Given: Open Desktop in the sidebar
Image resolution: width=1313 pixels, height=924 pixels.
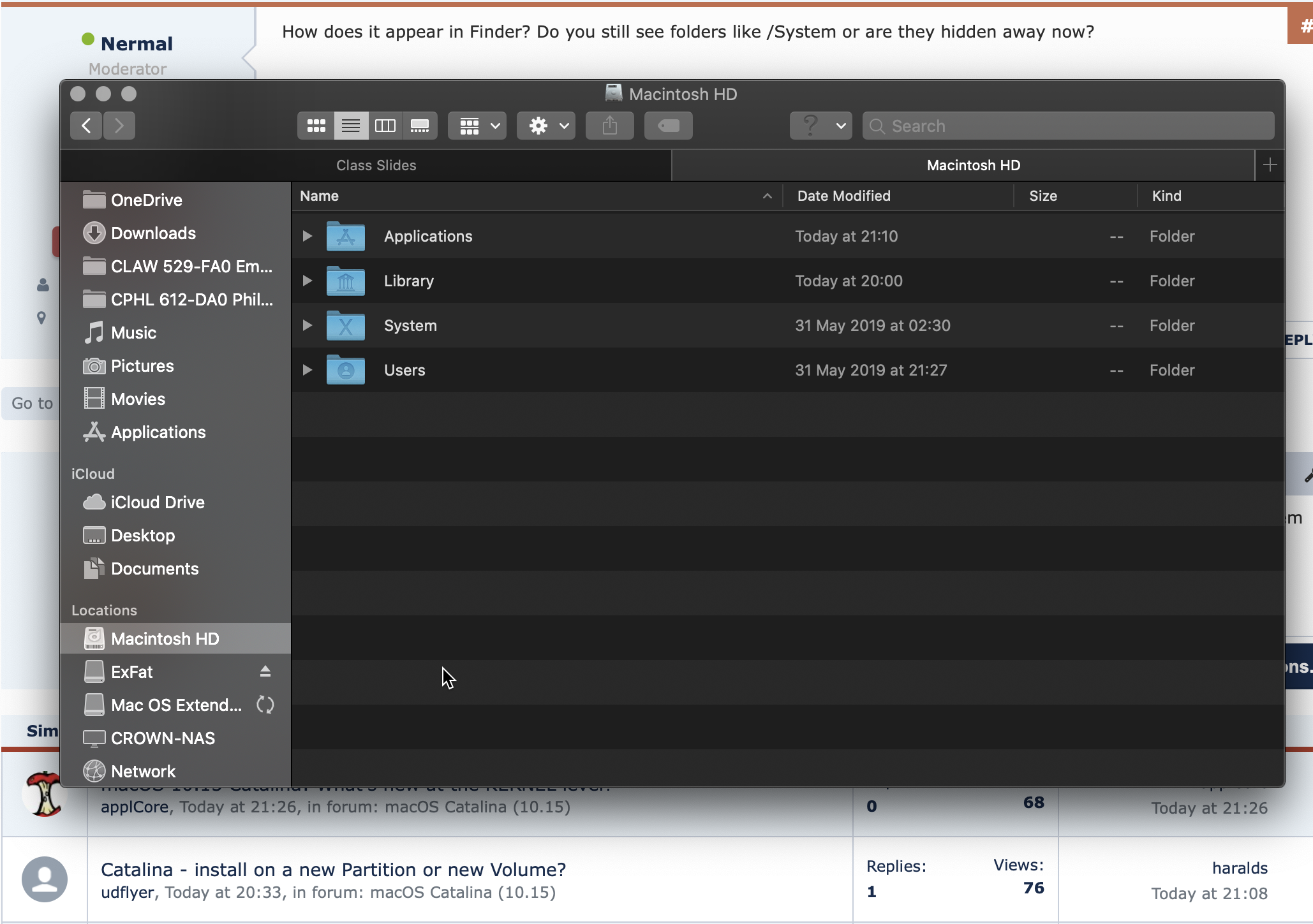Looking at the screenshot, I should click(175, 536).
